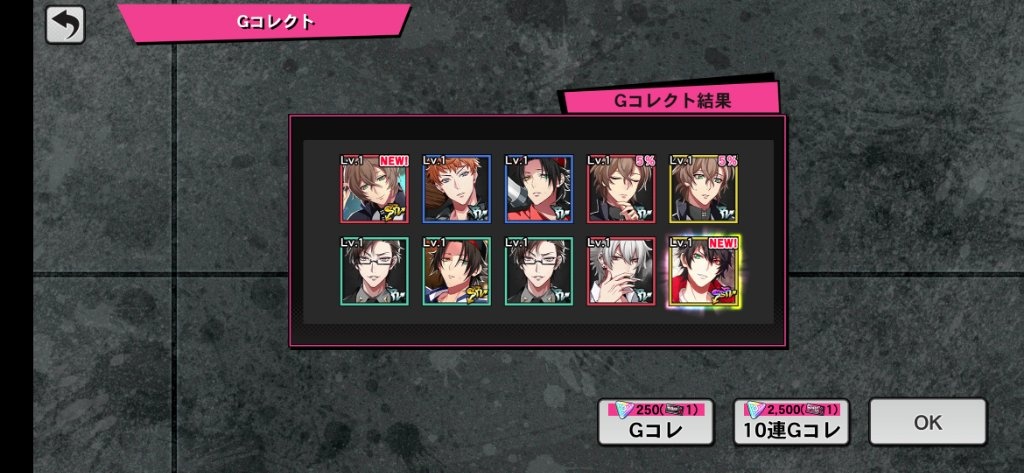
Task: Open first glasses character card in bottom row
Action: 374,271
